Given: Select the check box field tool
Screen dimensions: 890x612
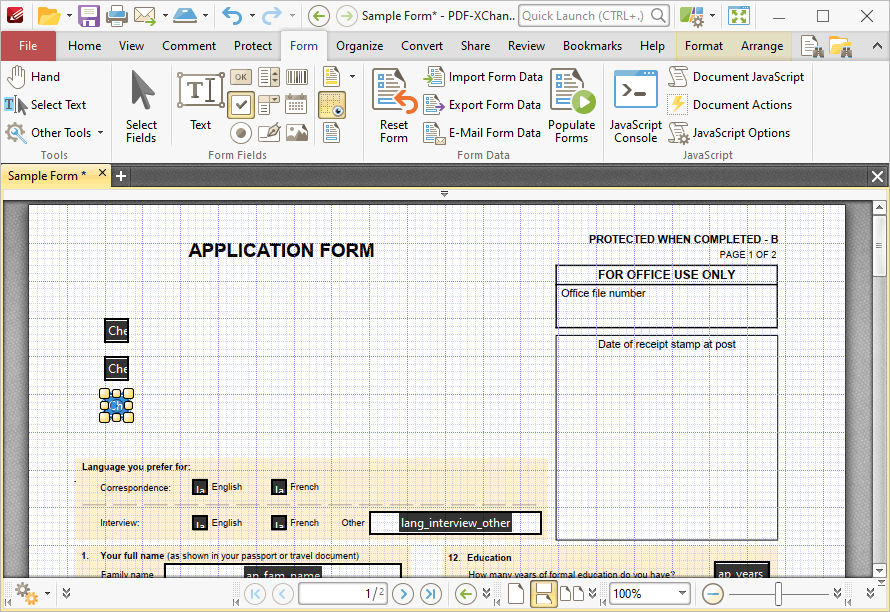Looking at the screenshot, I should coord(241,104).
